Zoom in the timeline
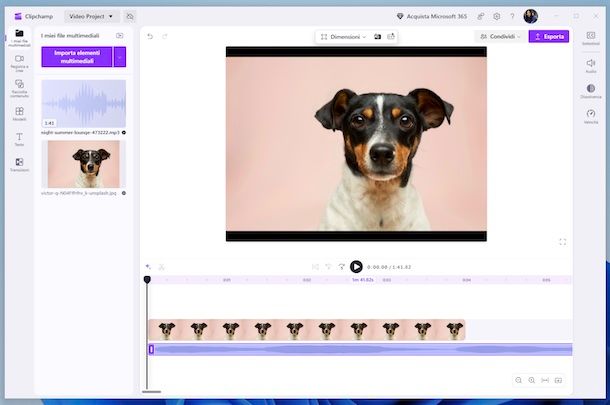The width and height of the screenshot is (610, 405). pyautogui.click(x=531, y=380)
